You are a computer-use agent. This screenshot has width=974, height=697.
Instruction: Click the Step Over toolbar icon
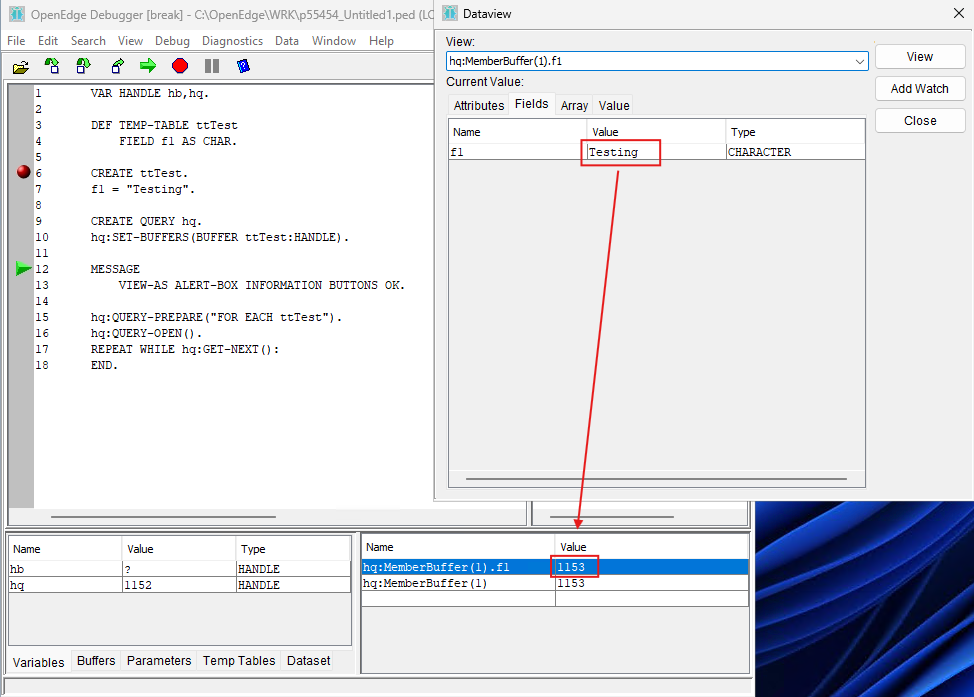pyautogui.click(x=83, y=66)
